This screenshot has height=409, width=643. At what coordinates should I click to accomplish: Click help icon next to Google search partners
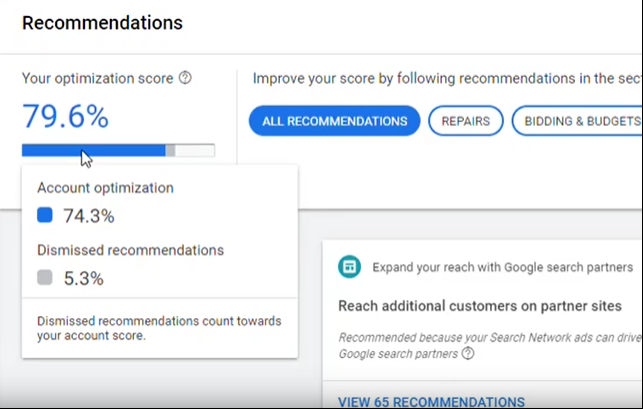point(468,353)
